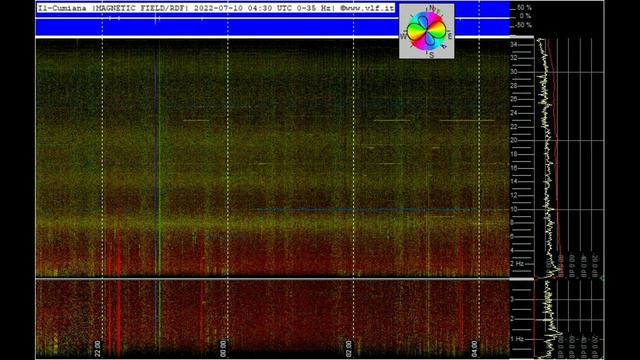
Task: Select the 04:00 time axis label
Action: coord(474,349)
